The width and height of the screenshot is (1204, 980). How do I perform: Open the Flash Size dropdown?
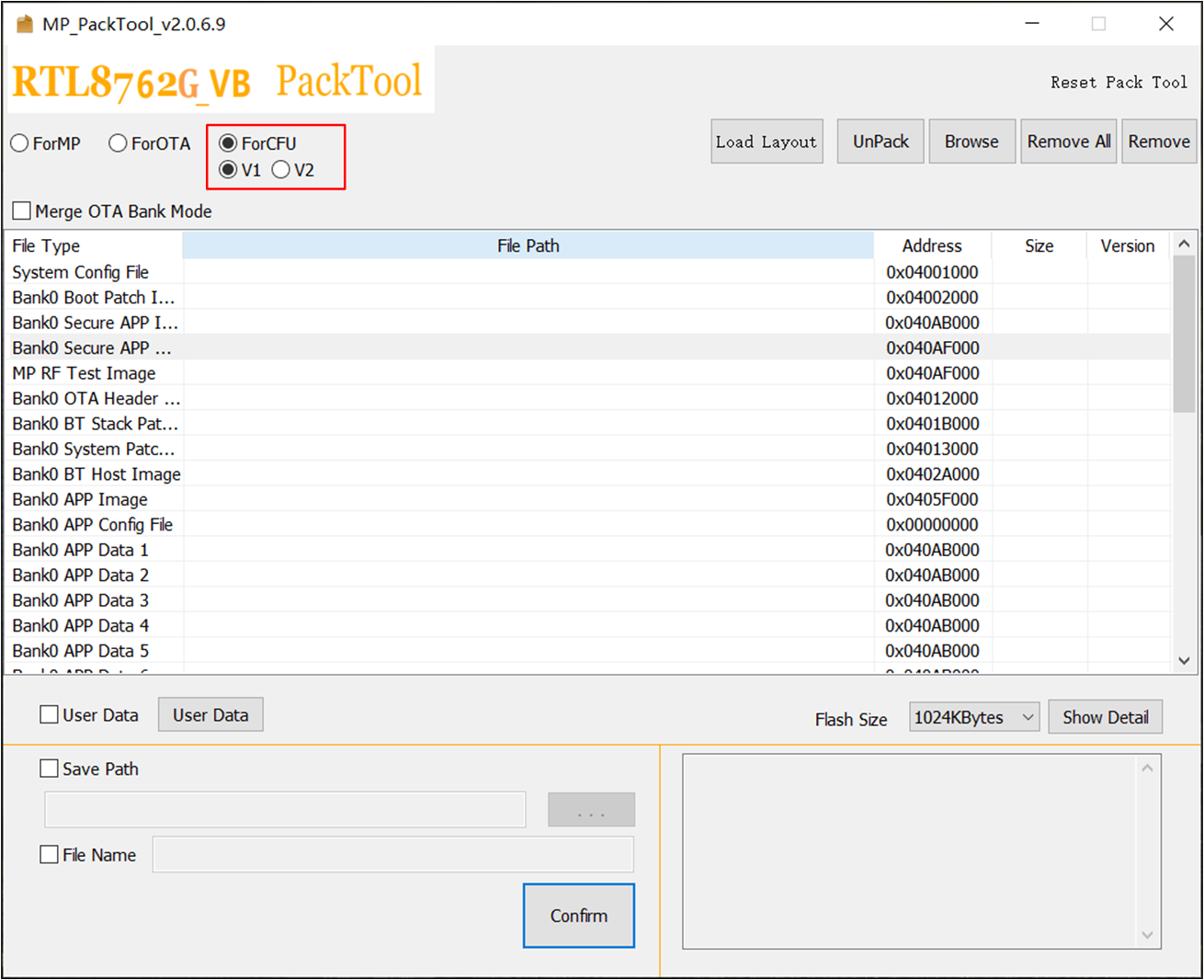[x=973, y=718]
